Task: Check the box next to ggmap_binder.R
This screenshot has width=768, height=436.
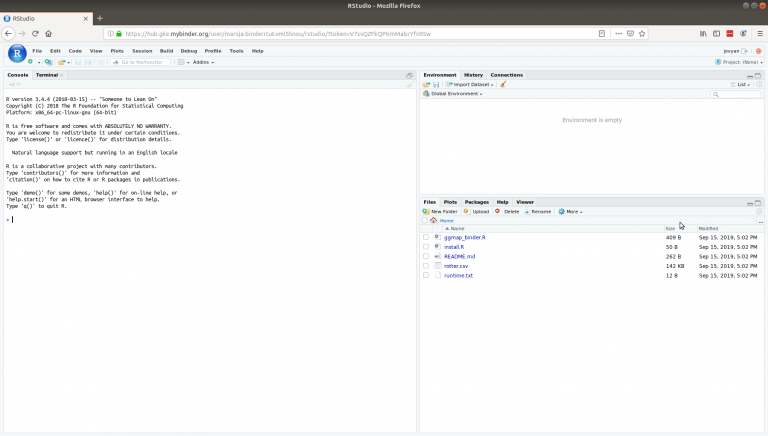Action: pos(426,237)
